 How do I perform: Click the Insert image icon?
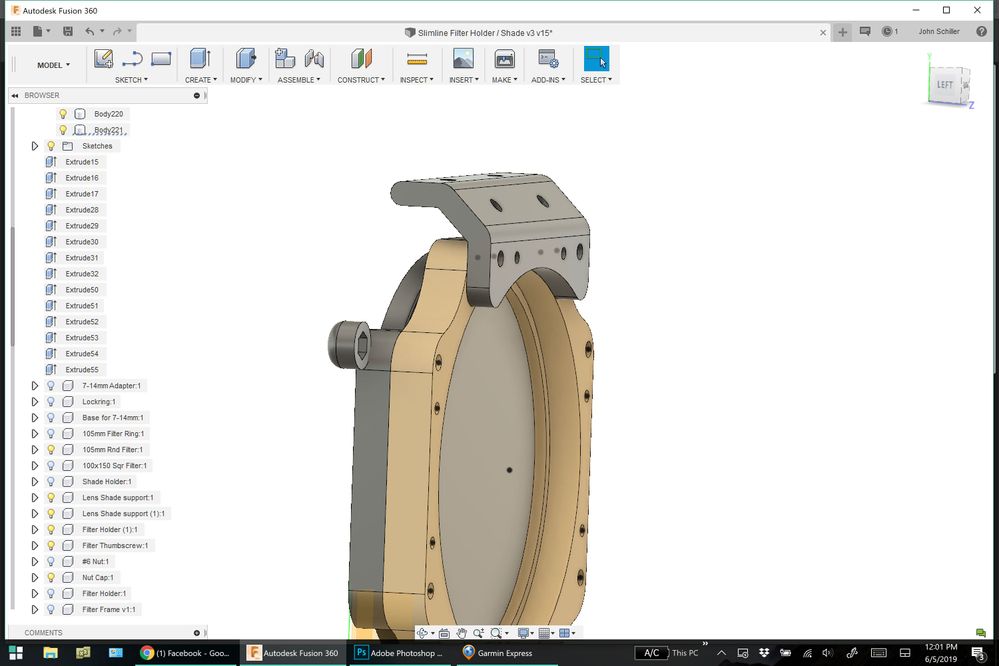[463, 59]
